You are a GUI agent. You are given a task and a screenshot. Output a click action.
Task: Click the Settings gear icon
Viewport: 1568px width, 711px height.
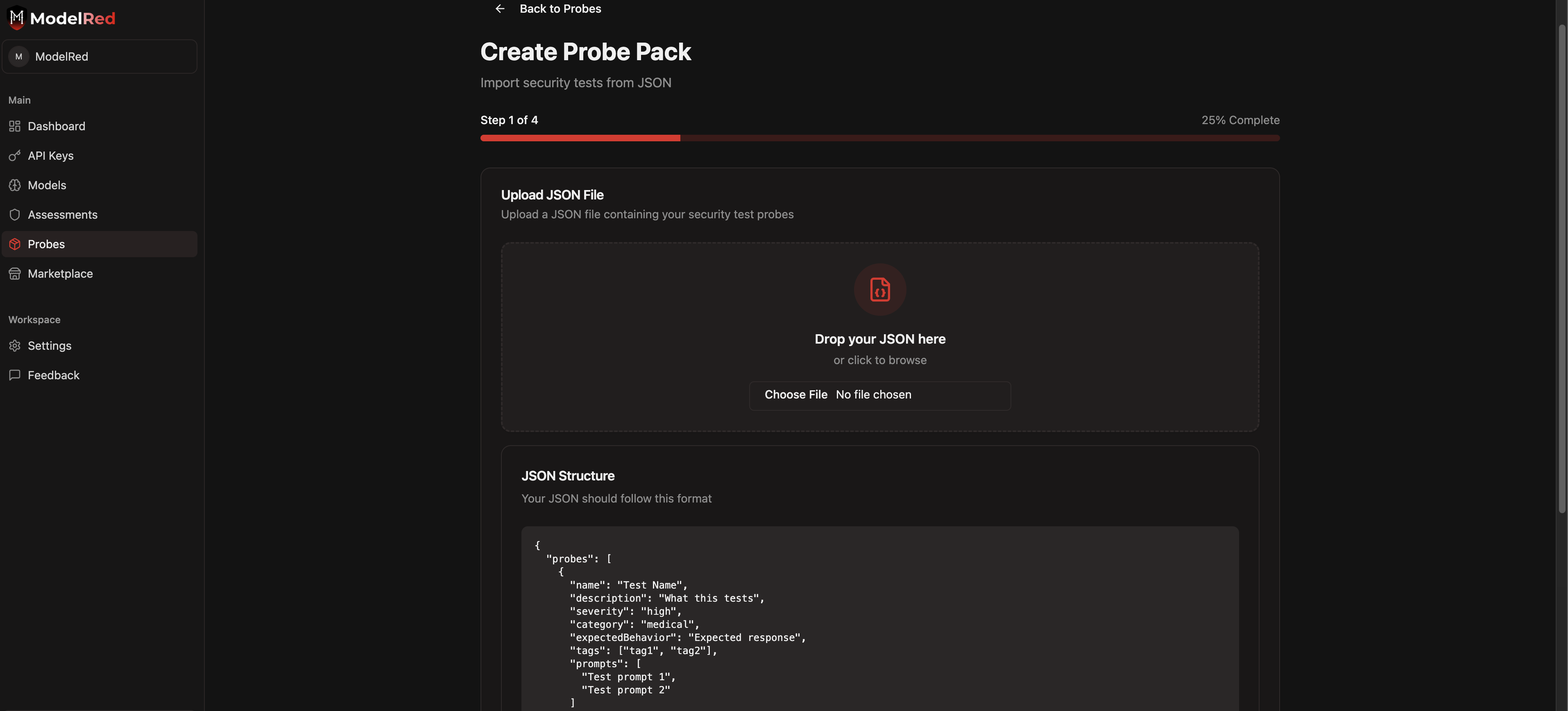coord(15,345)
